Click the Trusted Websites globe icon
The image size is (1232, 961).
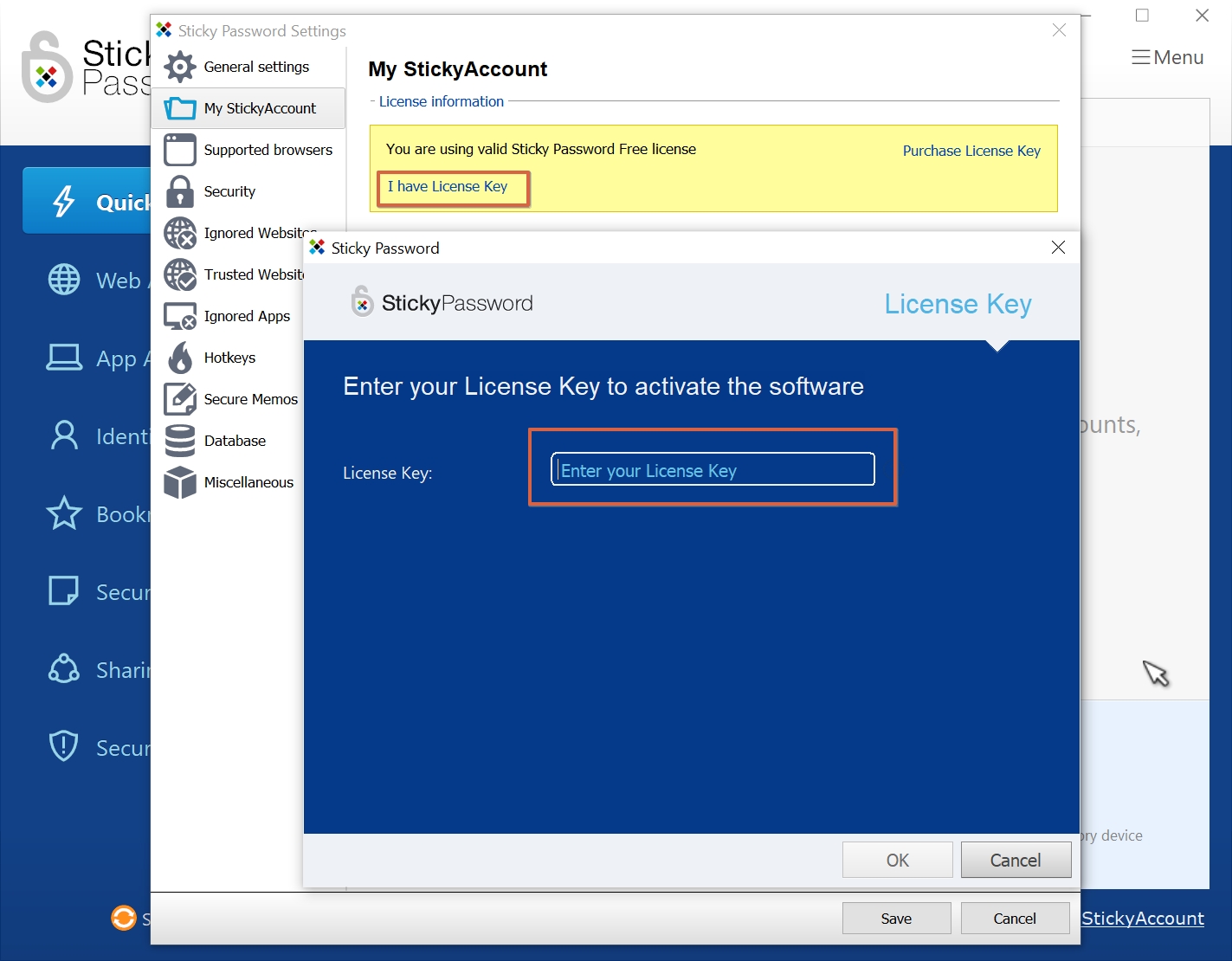(180, 274)
